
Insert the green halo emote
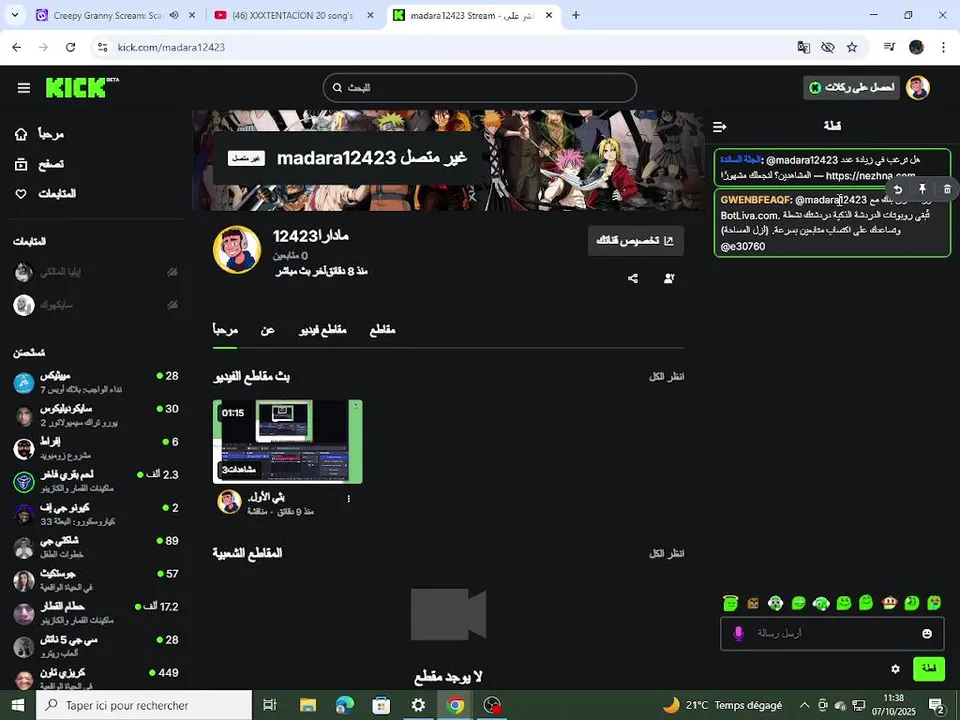click(x=730, y=603)
